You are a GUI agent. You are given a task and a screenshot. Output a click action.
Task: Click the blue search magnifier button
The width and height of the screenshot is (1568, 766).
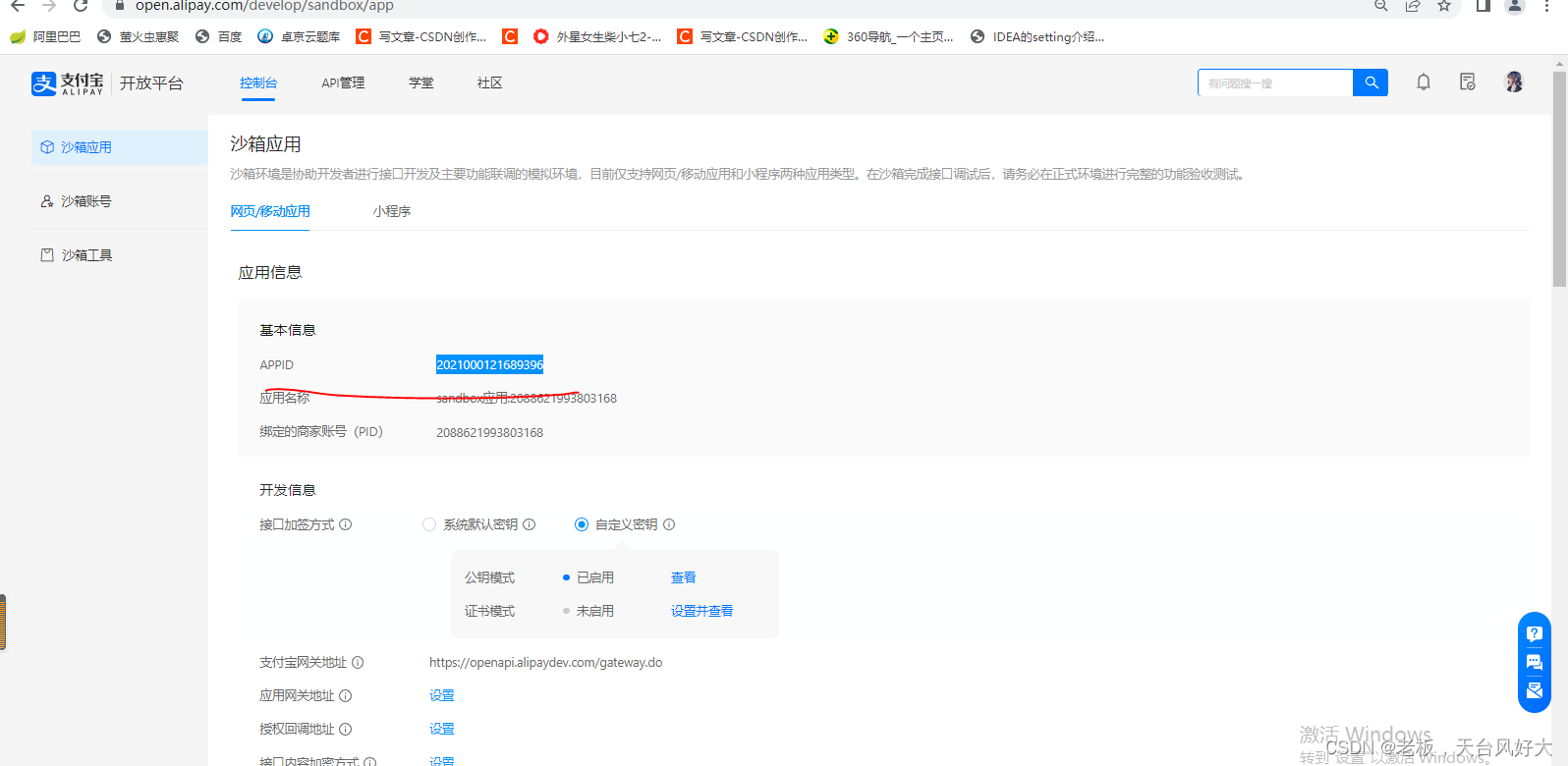click(x=1371, y=82)
